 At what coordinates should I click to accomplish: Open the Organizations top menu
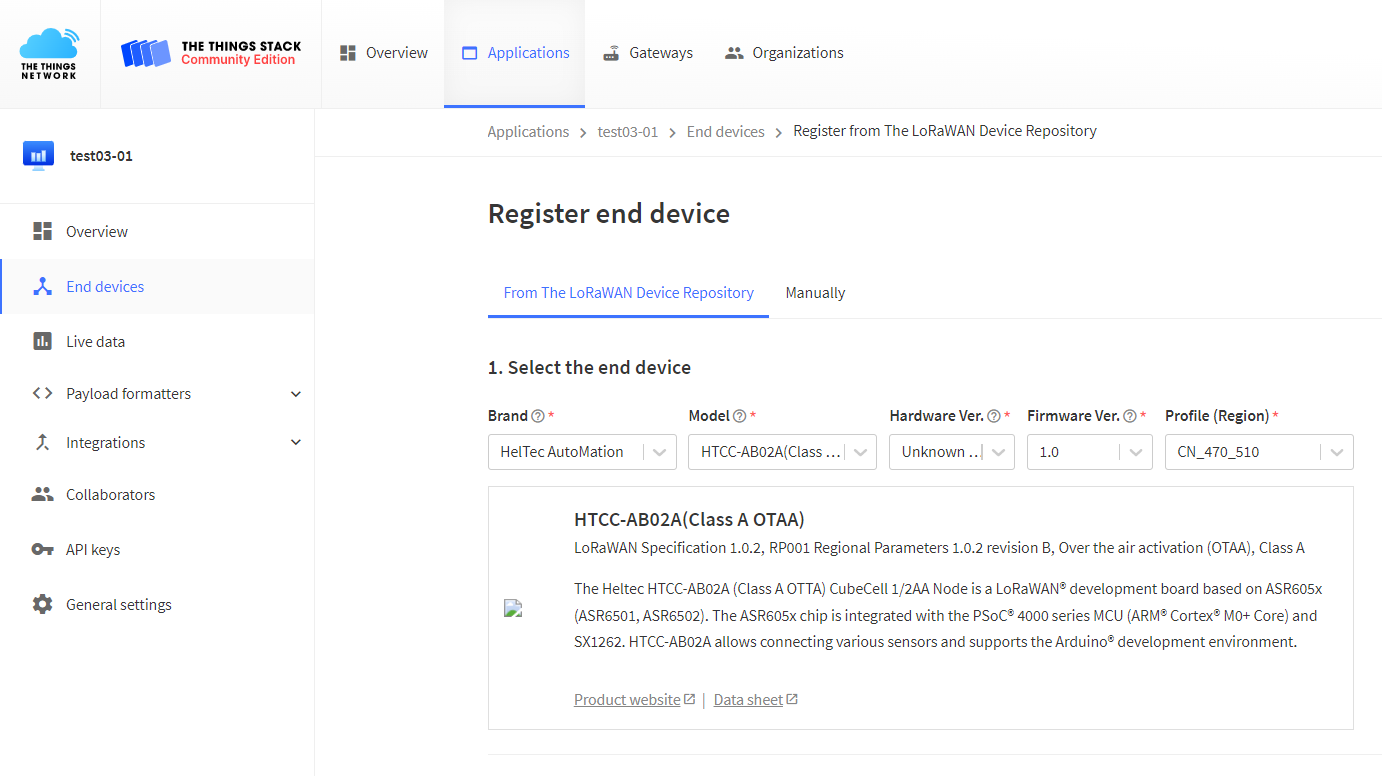pos(783,53)
